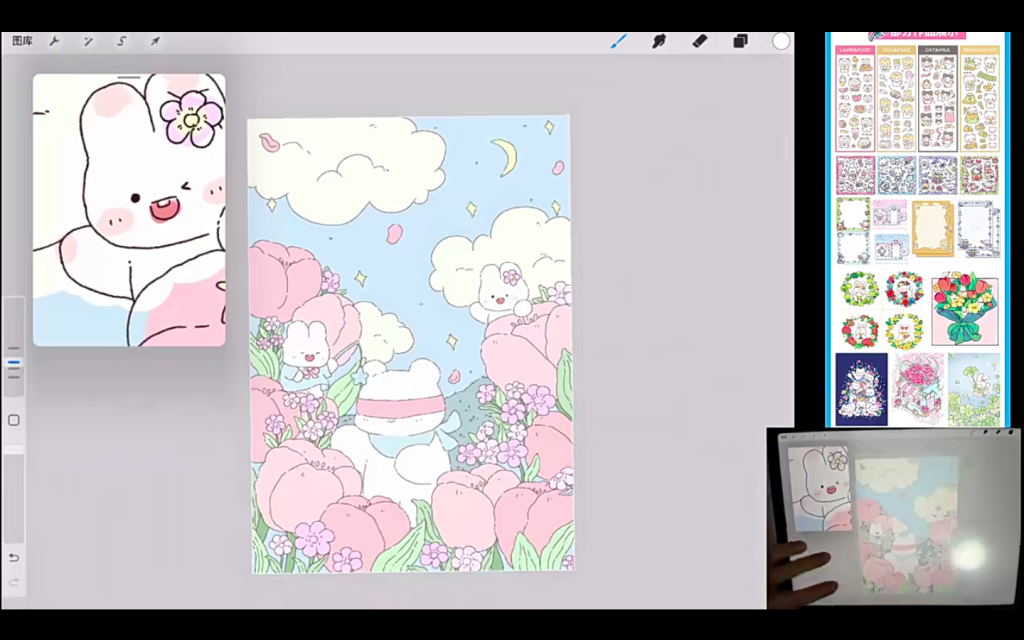Open the Adjustments magic wand menu
The height and width of the screenshot is (640, 1024).
pyautogui.click(x=88, y=41)
